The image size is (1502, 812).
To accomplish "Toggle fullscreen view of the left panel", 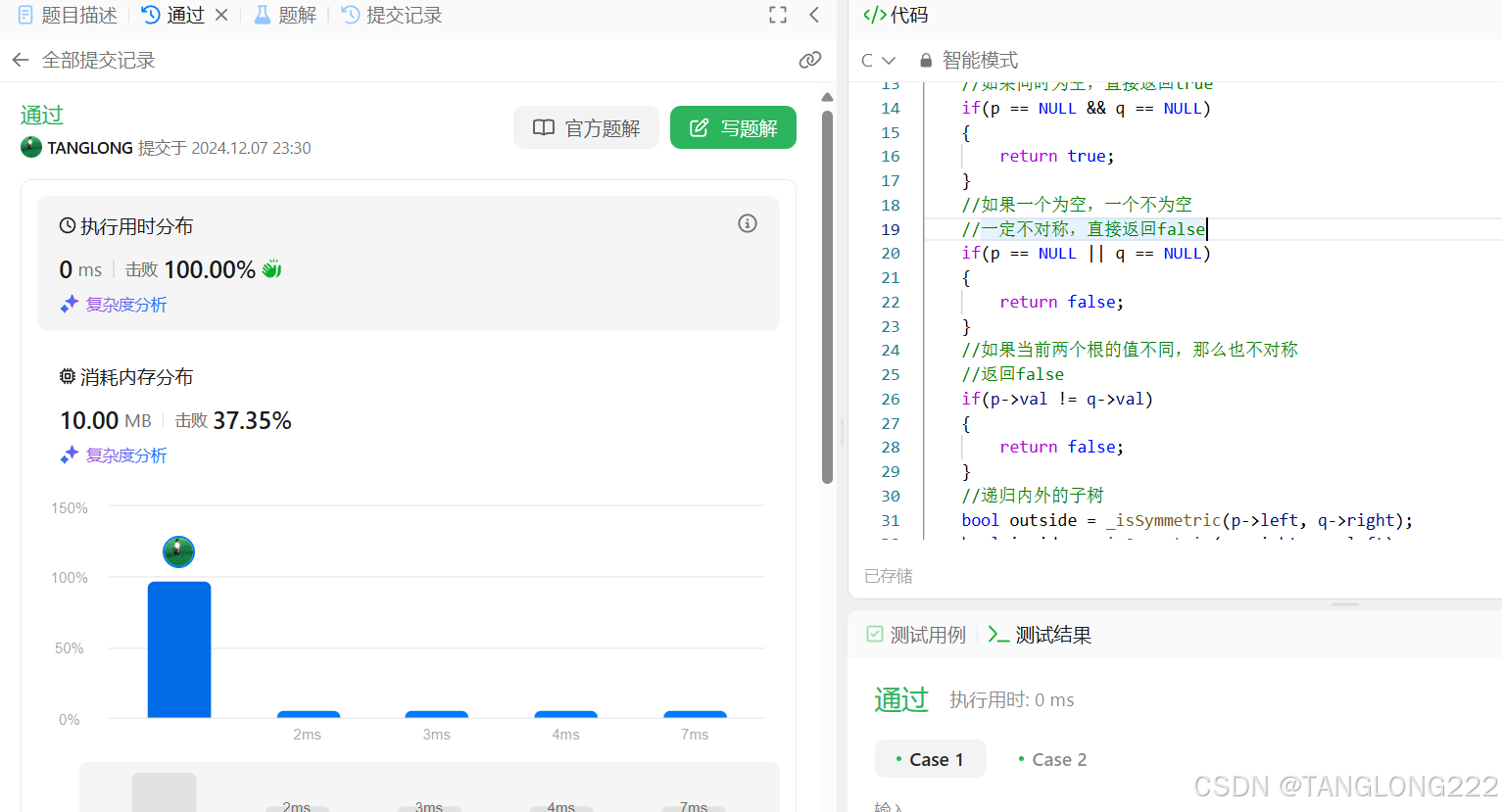I will point(778,15).
